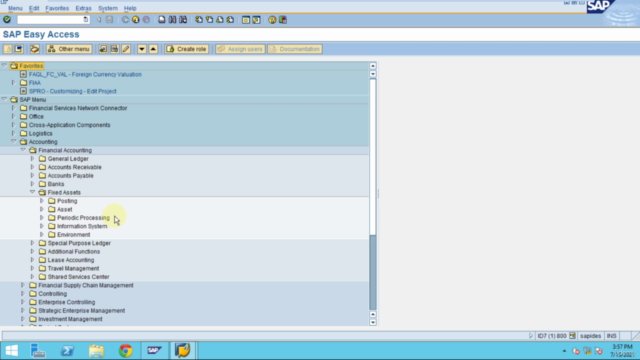This screenshot has height=360, width=640.
Task: Expand the Office folder
Action: tap(13, 116)
